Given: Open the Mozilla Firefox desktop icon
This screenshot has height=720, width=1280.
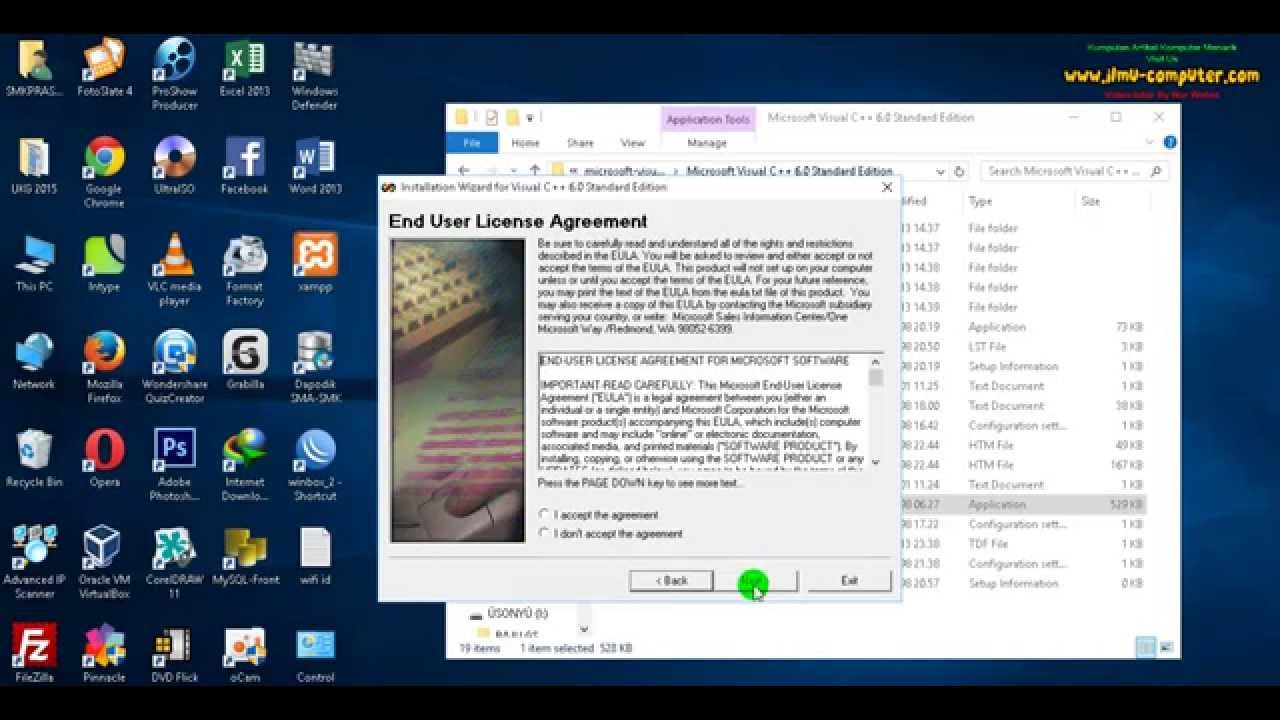Looking at the screenshot, I should [x=104, y=367].
